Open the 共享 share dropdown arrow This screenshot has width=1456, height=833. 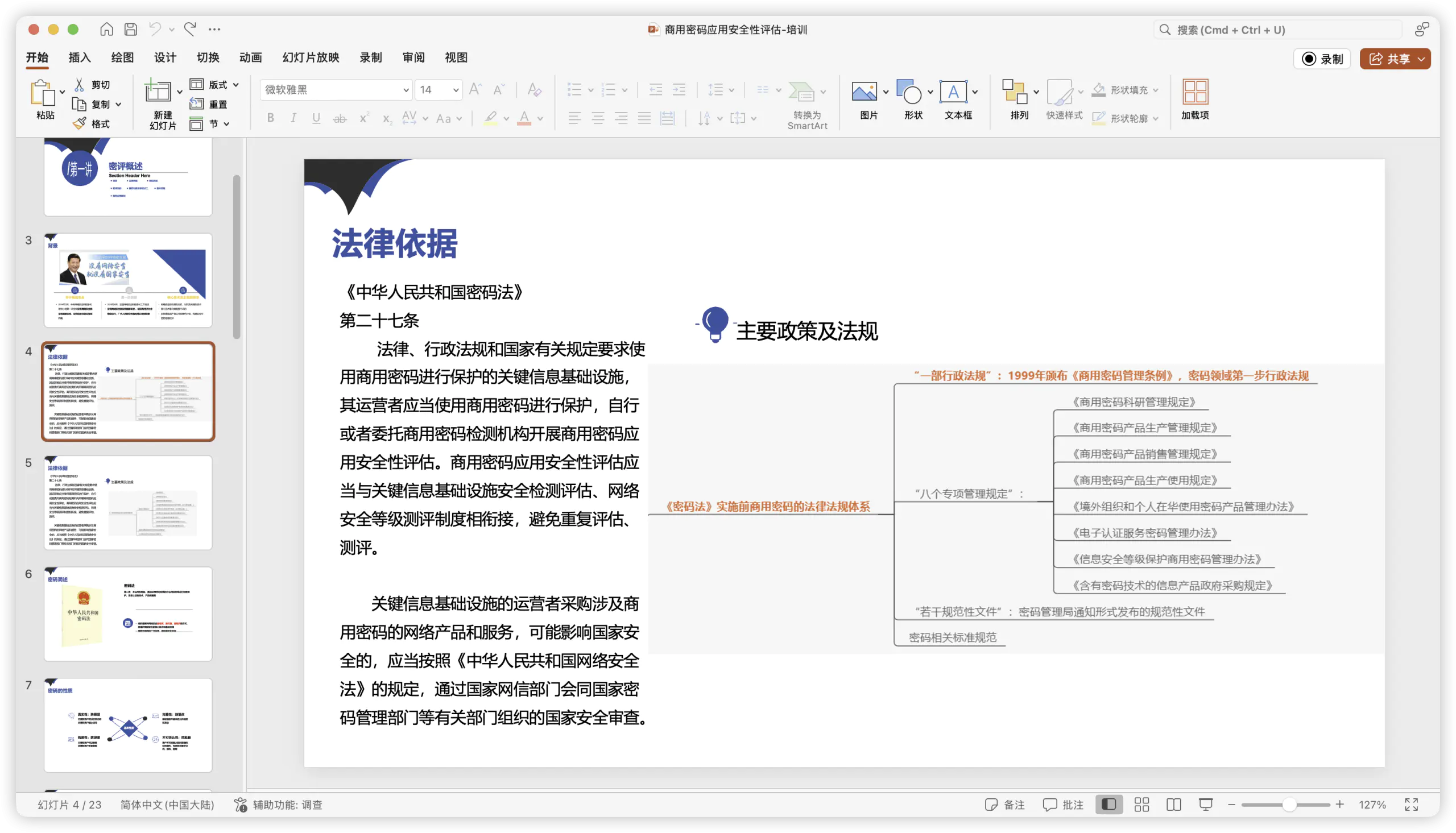point(1421,59)
